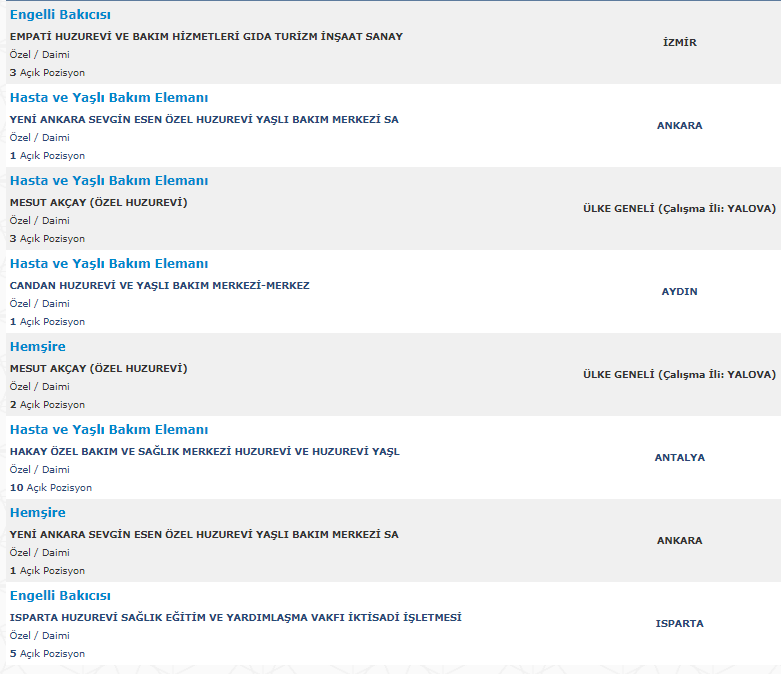Click the 10 Açık Pozisyon text

coord(51,488)
